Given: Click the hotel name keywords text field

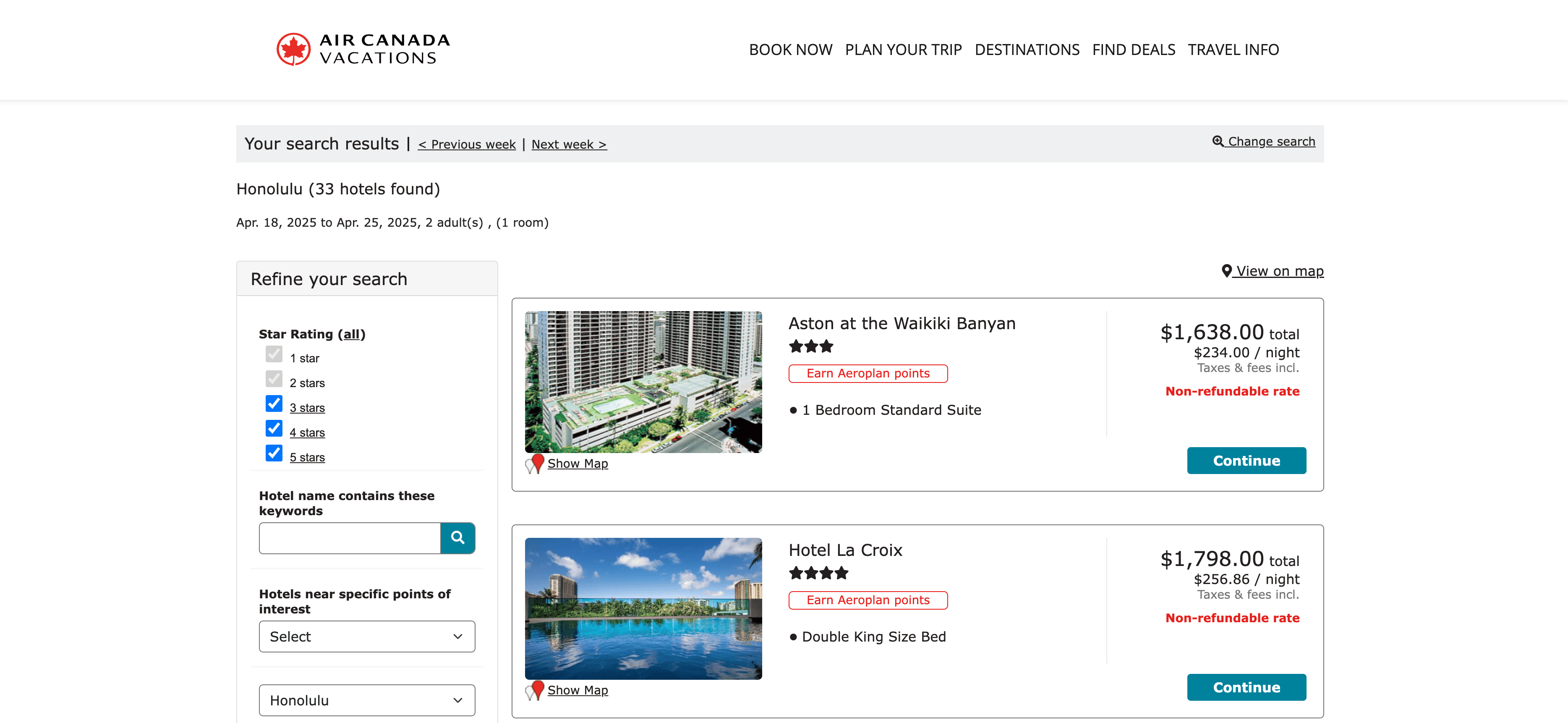Looking at the screenshot, I should [349, 538].
